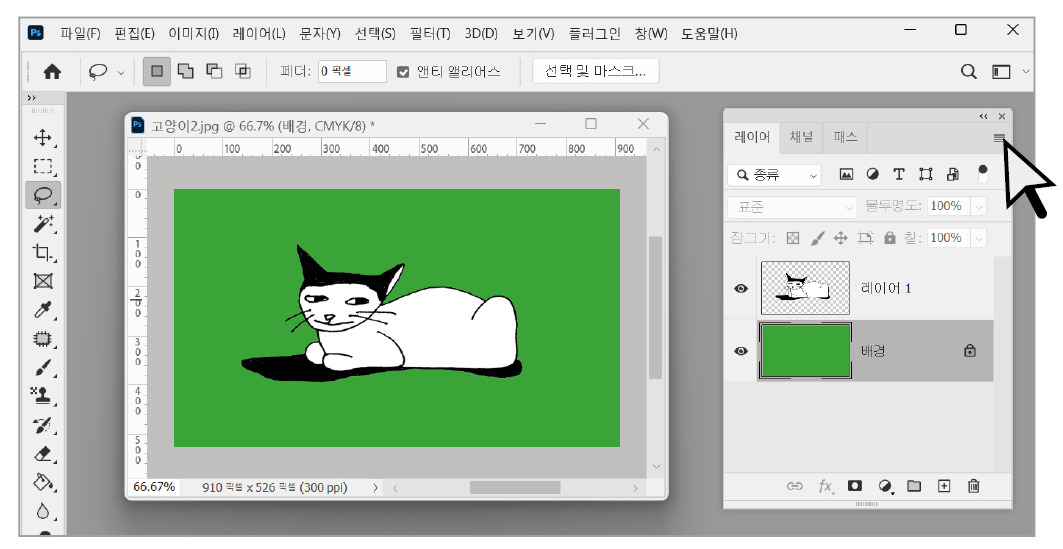
Task: Select the Eyedropper tool
Action: pos(43,310)
